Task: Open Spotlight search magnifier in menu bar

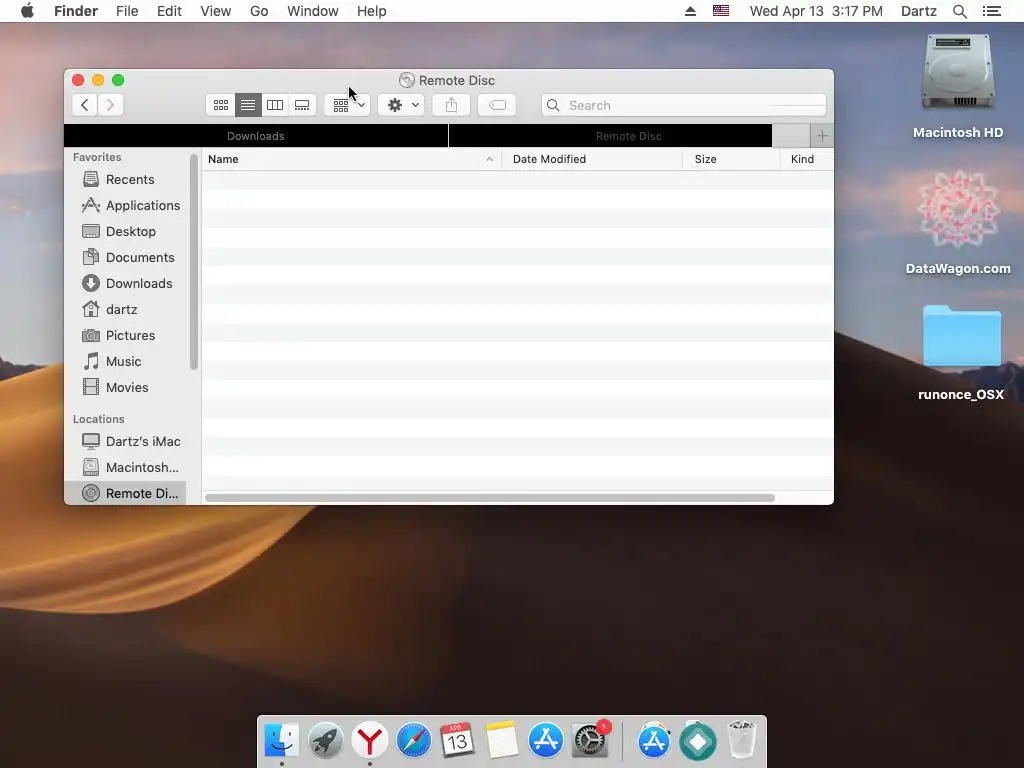Action: click(x=959, y=11)
